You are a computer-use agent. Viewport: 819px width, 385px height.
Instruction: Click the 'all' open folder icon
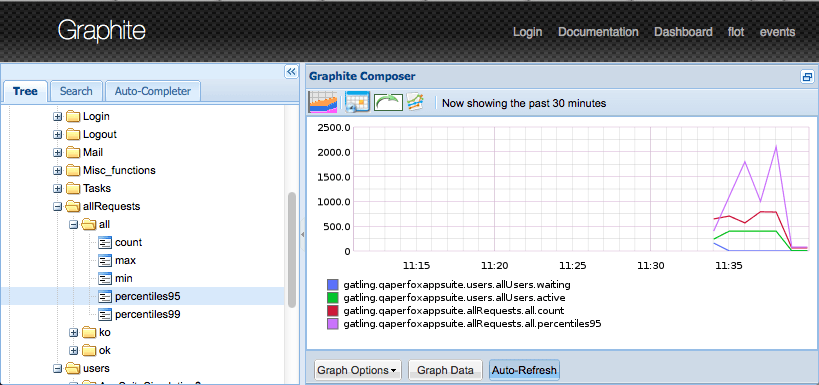tap(89, 224)
